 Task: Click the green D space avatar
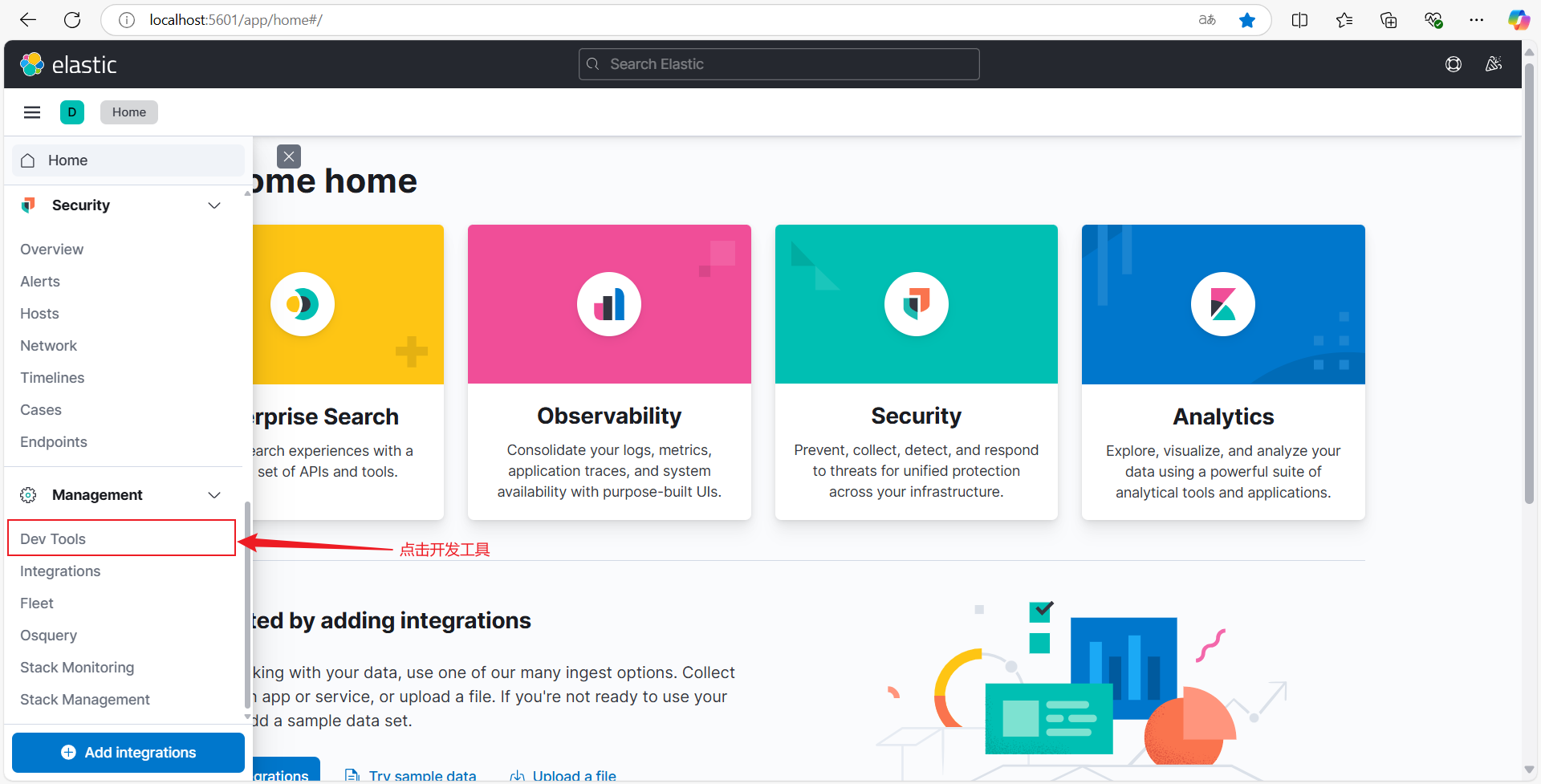click(x=72, y=112)
